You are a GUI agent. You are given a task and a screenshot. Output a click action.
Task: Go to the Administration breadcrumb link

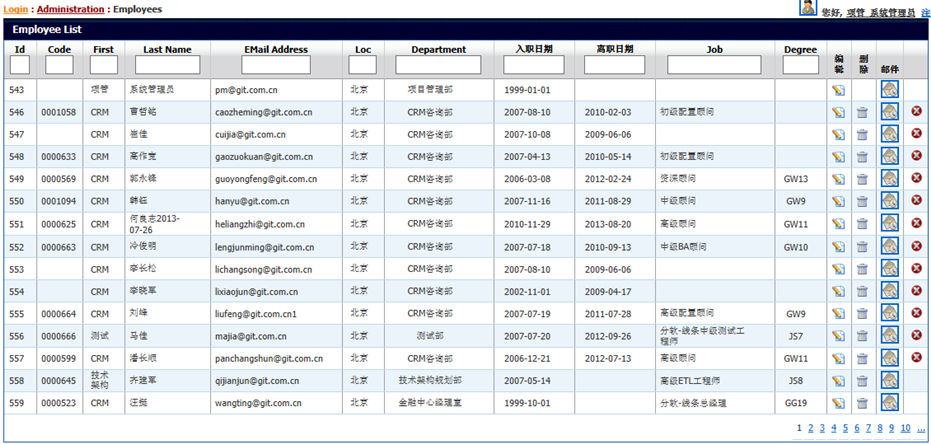[x=70, y=9]
